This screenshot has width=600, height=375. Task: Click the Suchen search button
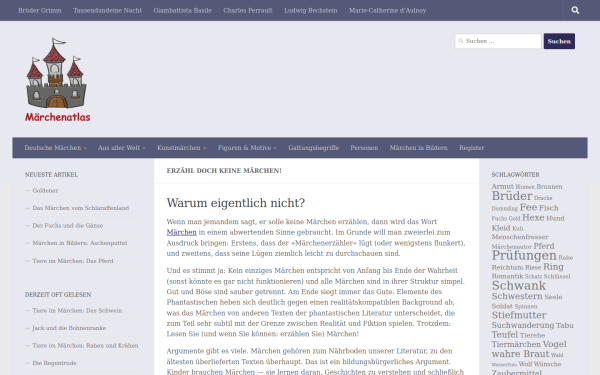click(x=559, y=41)
